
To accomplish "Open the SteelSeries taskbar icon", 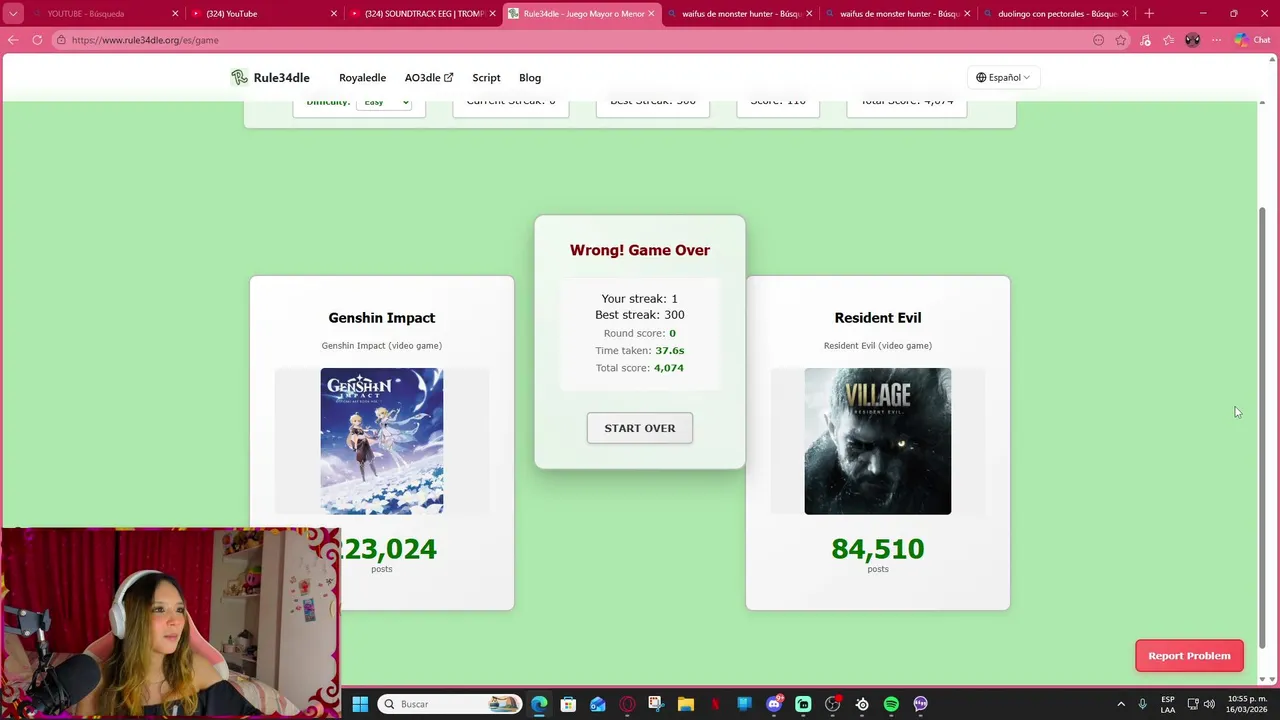I will 862,704.
